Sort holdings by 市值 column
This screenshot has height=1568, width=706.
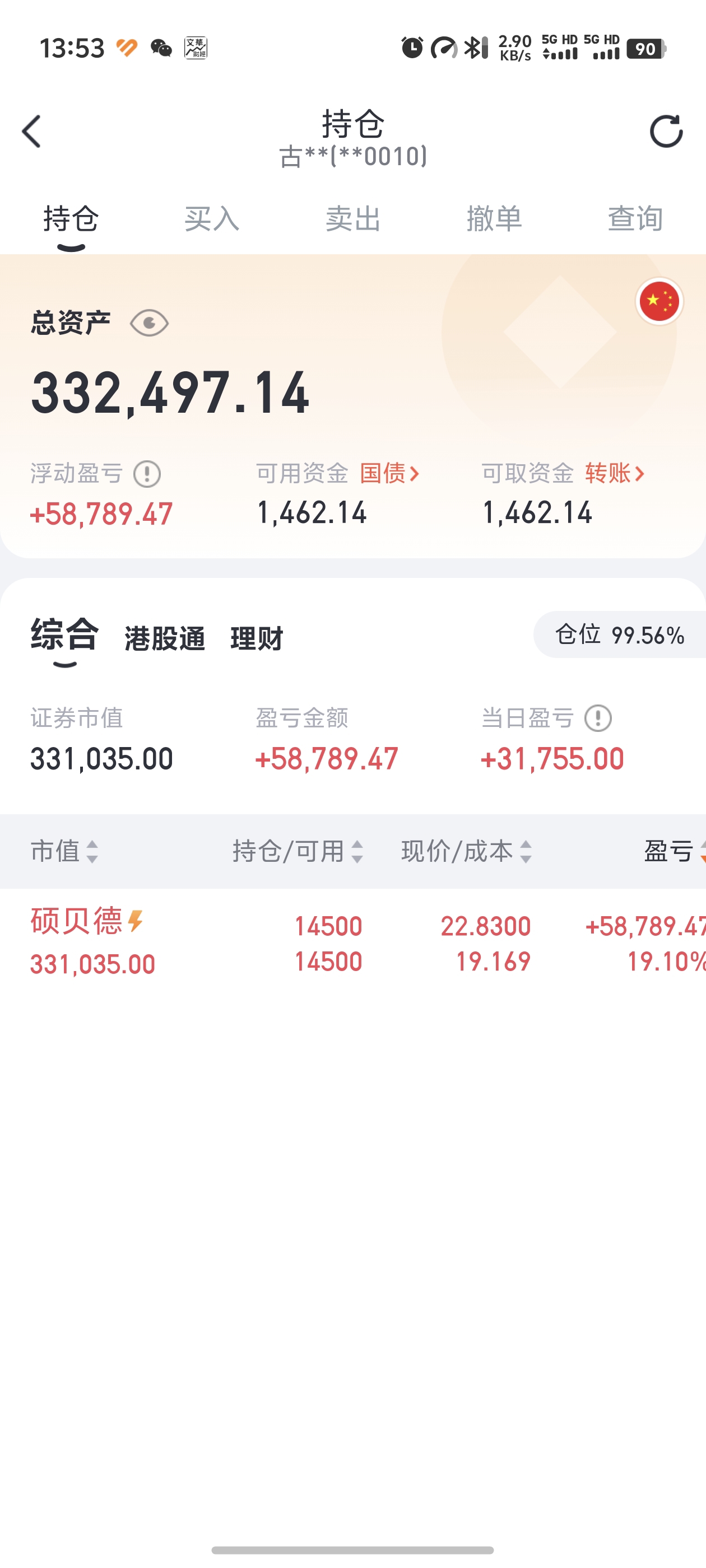click(64, 851)
